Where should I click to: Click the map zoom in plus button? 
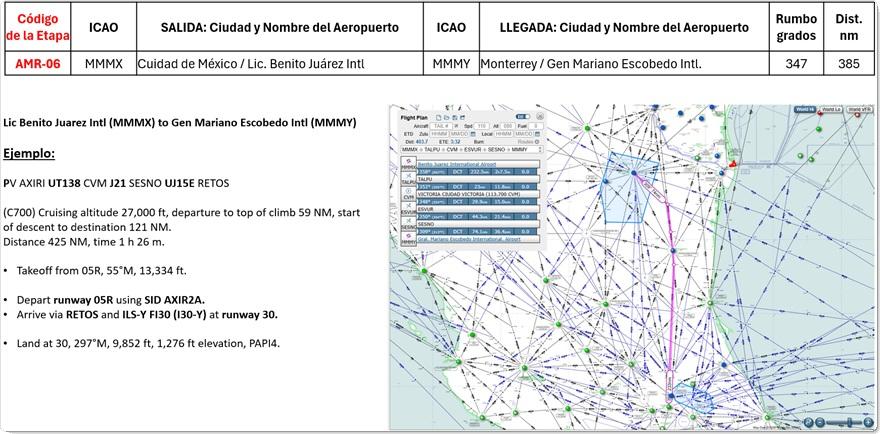click(869, 422)
